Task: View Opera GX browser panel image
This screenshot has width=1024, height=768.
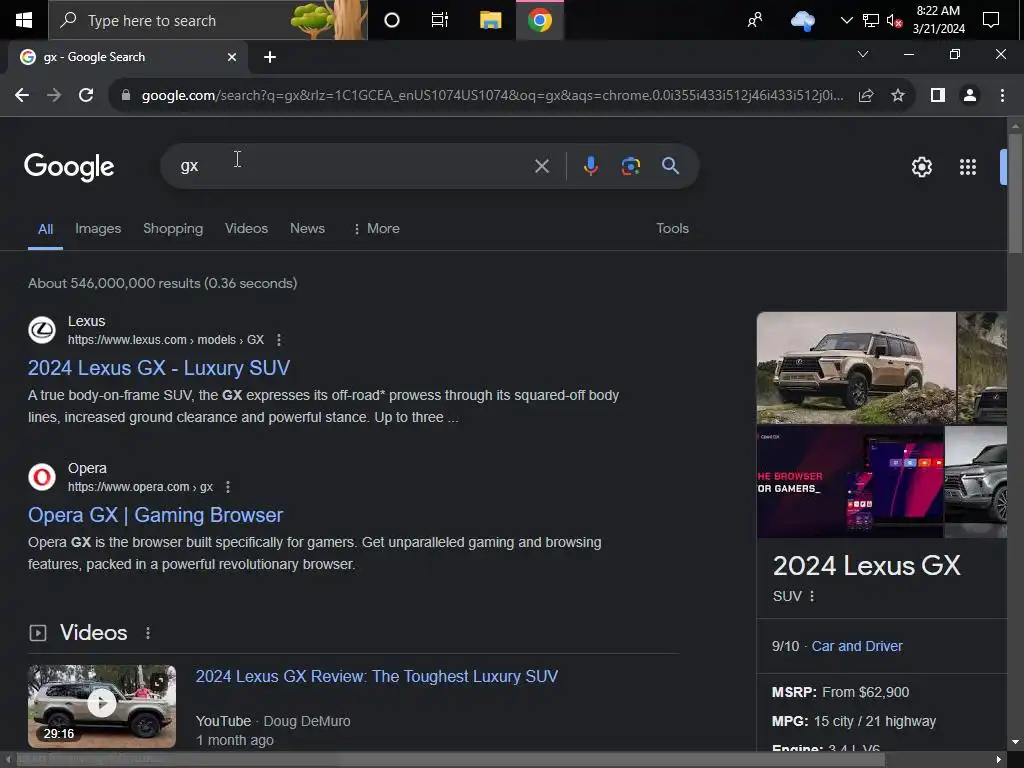Action: [850, 482]
